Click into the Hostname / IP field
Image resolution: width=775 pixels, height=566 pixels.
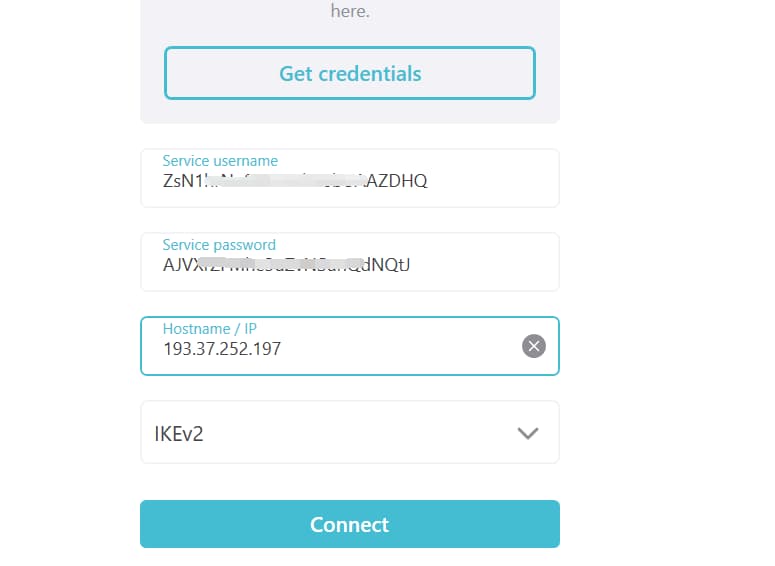click(x=400, y=349)
